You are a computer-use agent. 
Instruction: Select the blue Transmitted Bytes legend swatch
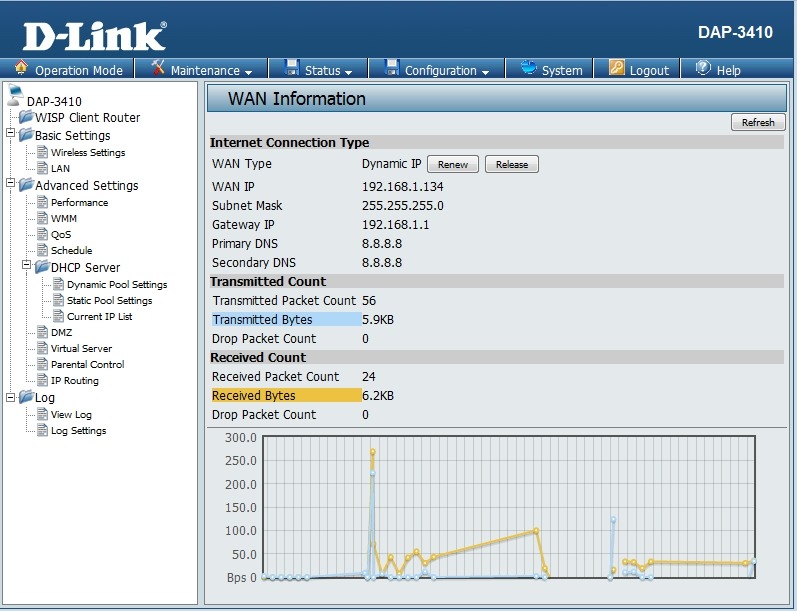click(286, 320)
